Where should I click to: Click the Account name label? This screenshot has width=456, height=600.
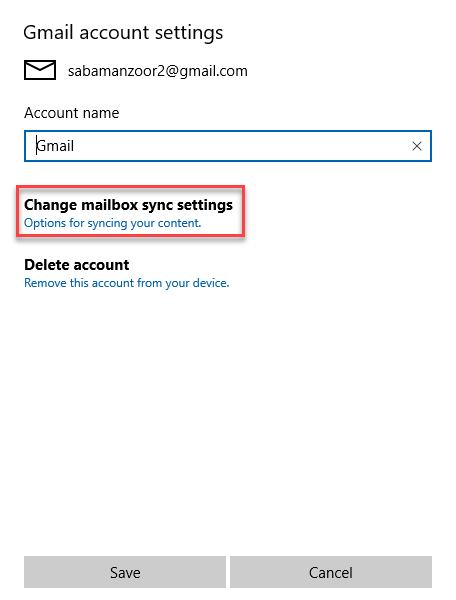pos(72,113)
